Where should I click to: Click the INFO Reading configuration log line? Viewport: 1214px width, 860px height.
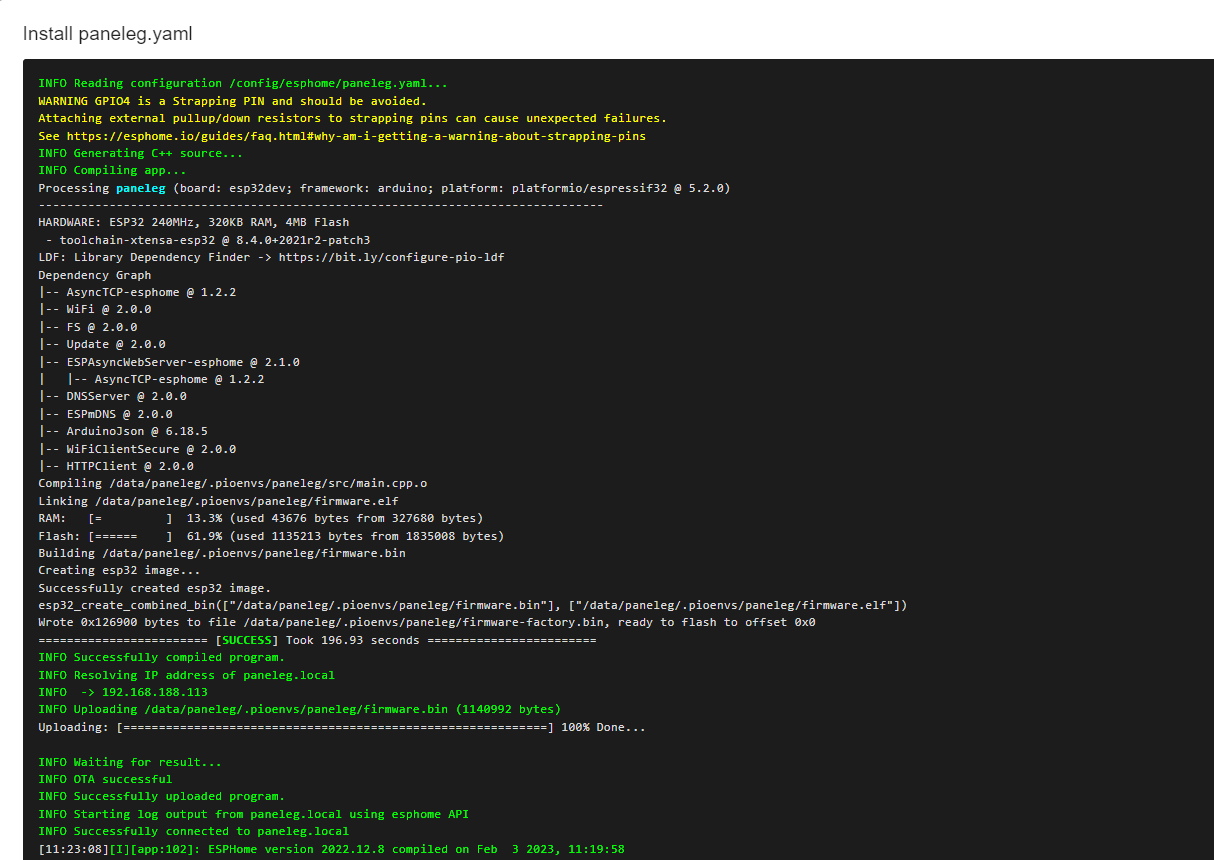[x=243, y=84]
